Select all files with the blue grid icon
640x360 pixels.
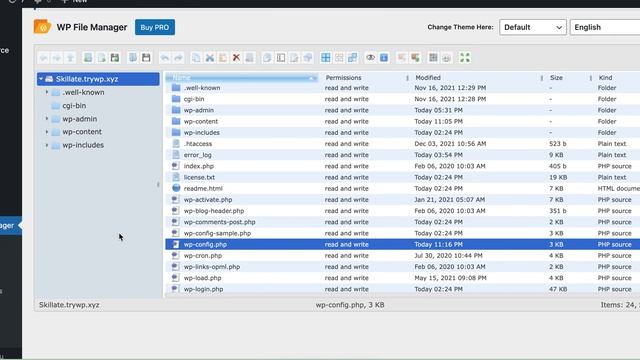(326, 58)
